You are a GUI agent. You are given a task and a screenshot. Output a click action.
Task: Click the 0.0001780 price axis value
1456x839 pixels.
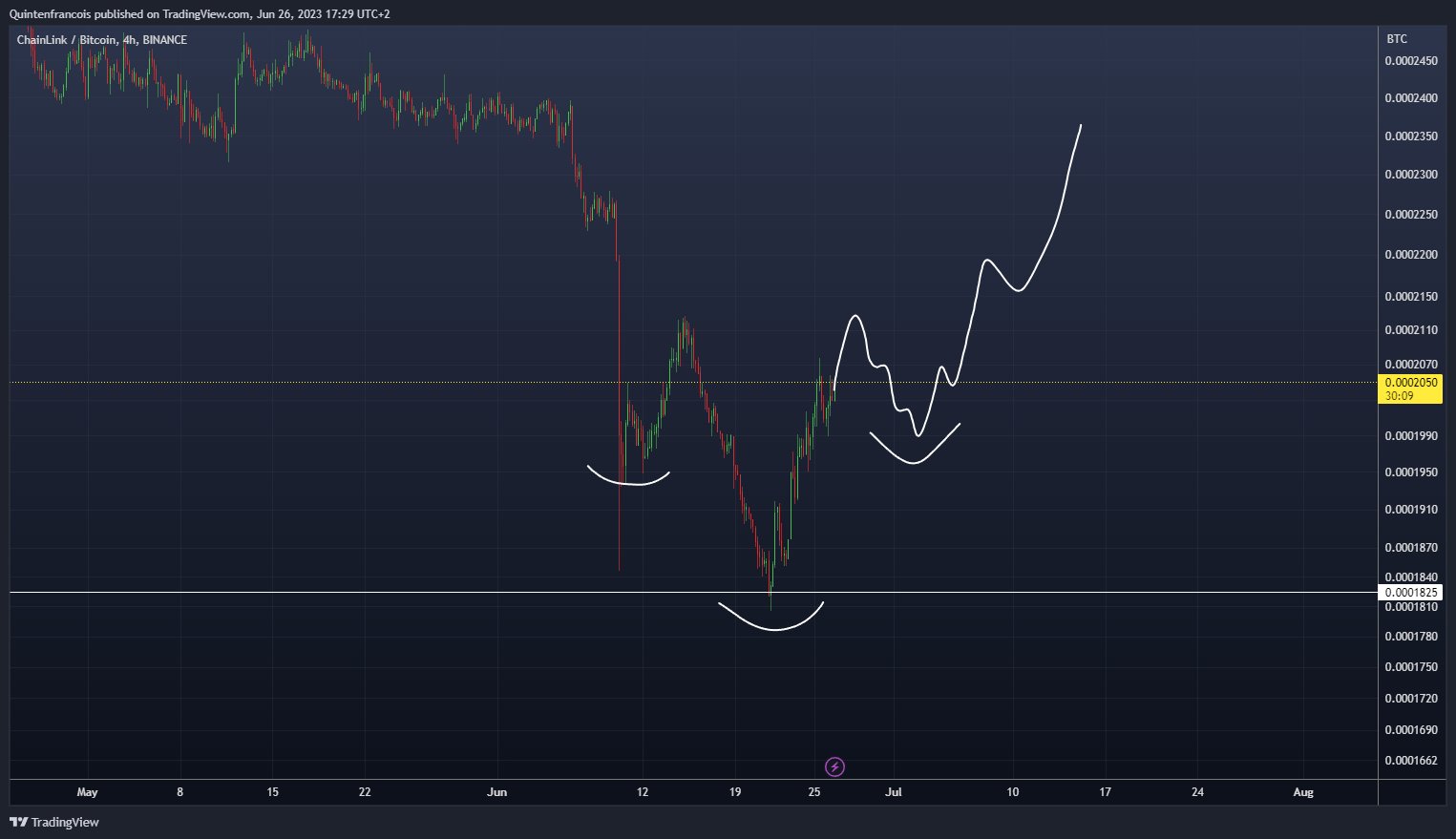(x=1411, y=637)
